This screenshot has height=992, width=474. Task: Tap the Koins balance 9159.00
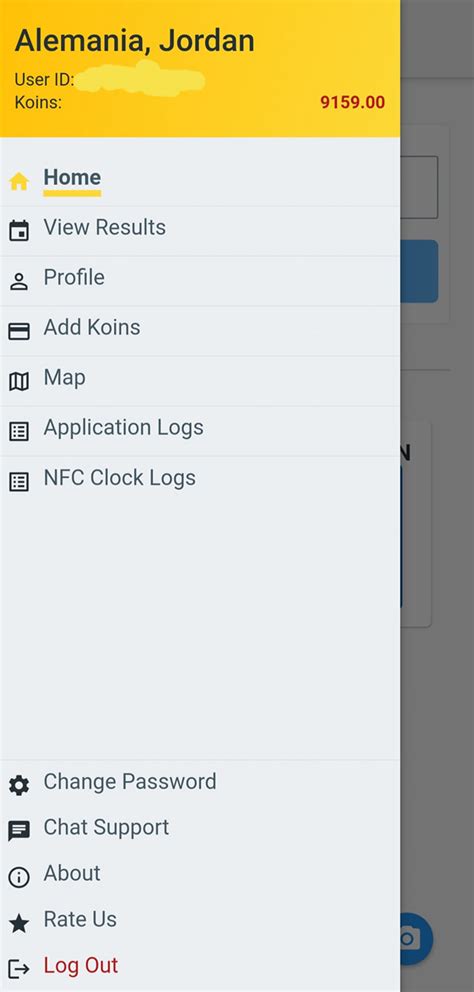[352, 102]
